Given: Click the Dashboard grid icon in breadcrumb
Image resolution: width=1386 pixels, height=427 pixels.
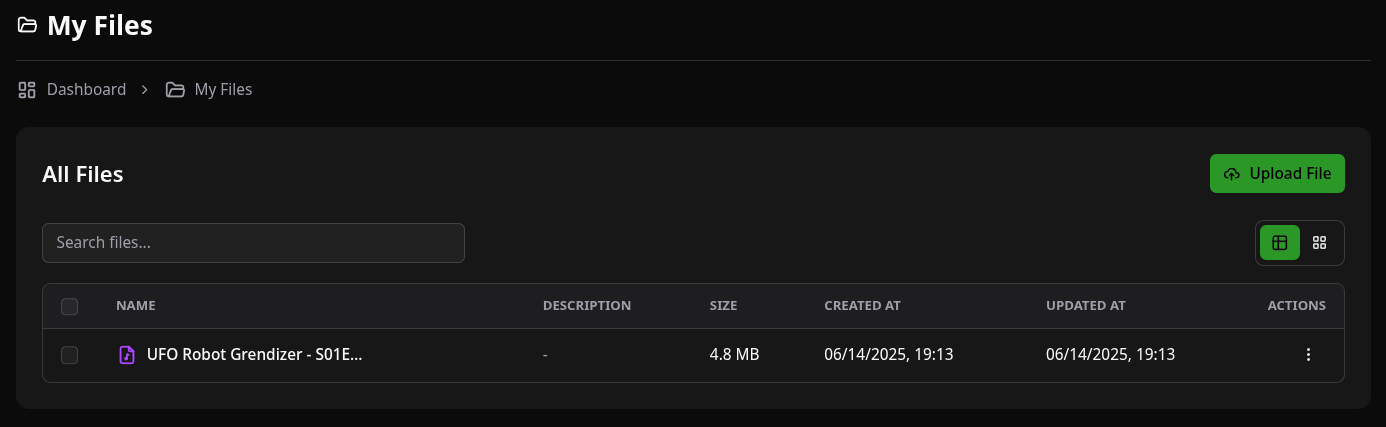Looking at the screenshot, I should point(27,90).
